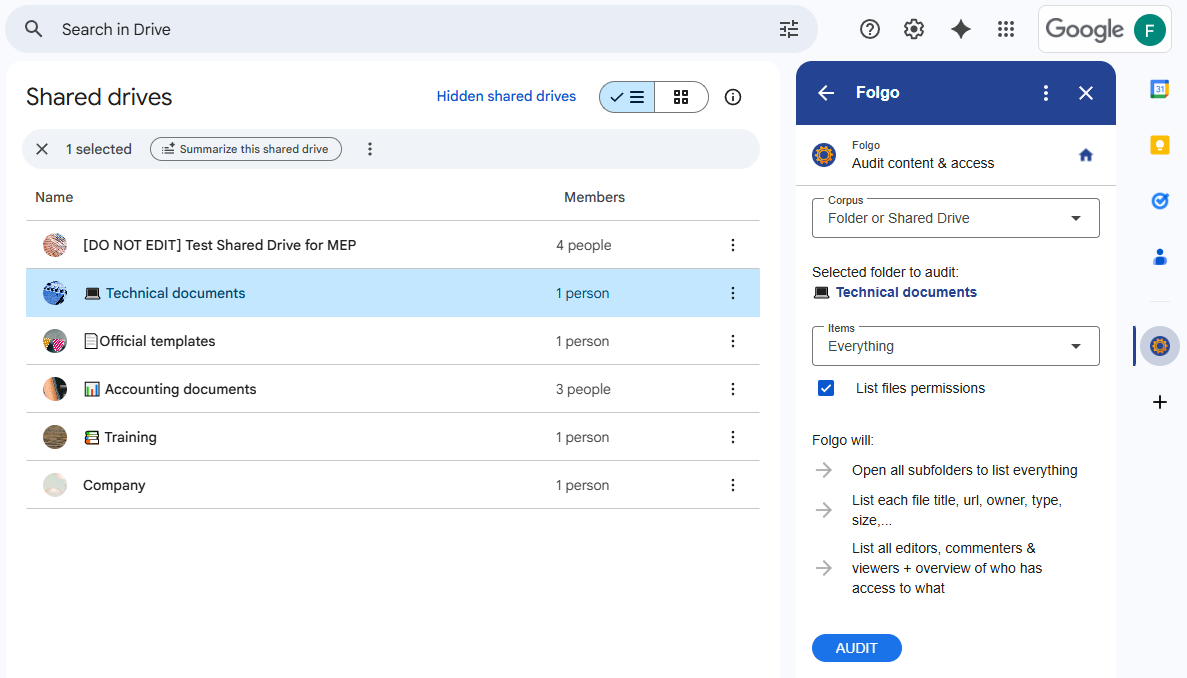The width and height of the screenshot is (1187, 678).
Task: Click the Members column header
Action: click(x=594, y=197)
